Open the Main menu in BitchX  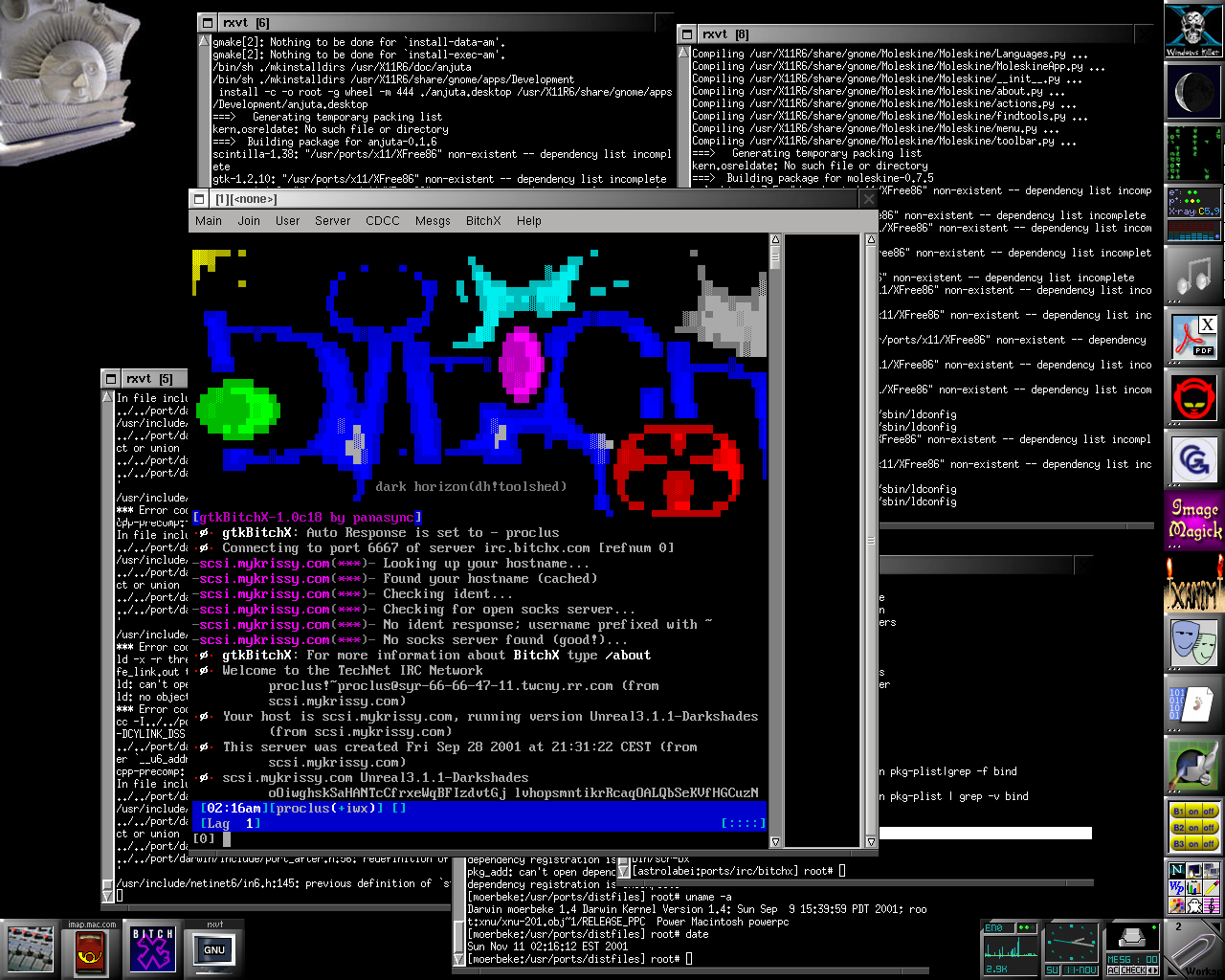[x=209, y=221]
